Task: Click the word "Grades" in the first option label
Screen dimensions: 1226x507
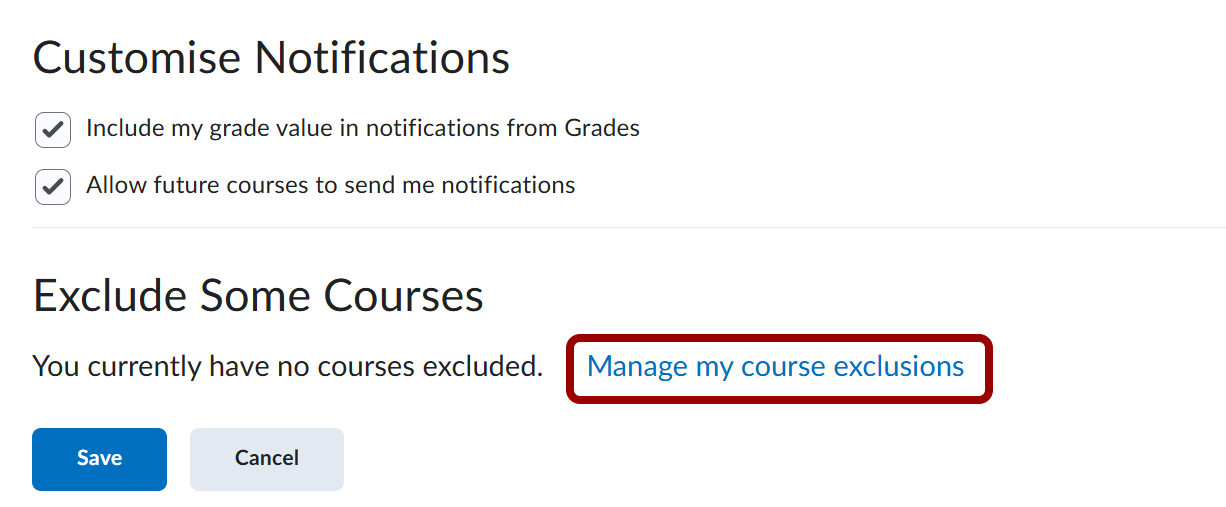Action: 602,128
